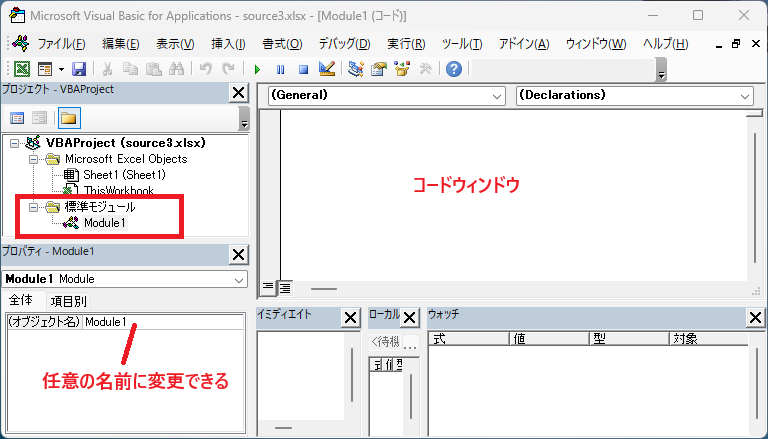Close the イミディエイト window
Screen dimensions: 768x439
coord(351,318)
